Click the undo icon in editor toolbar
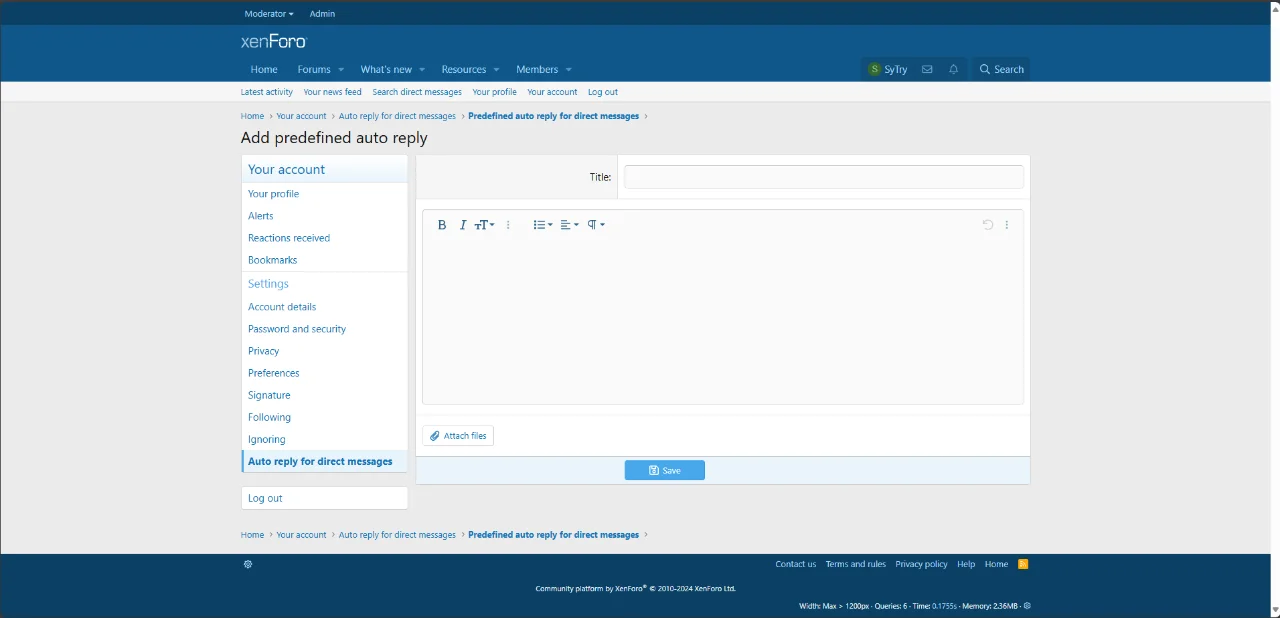This screenshot has height=618, width=1280. coord(987,225)
